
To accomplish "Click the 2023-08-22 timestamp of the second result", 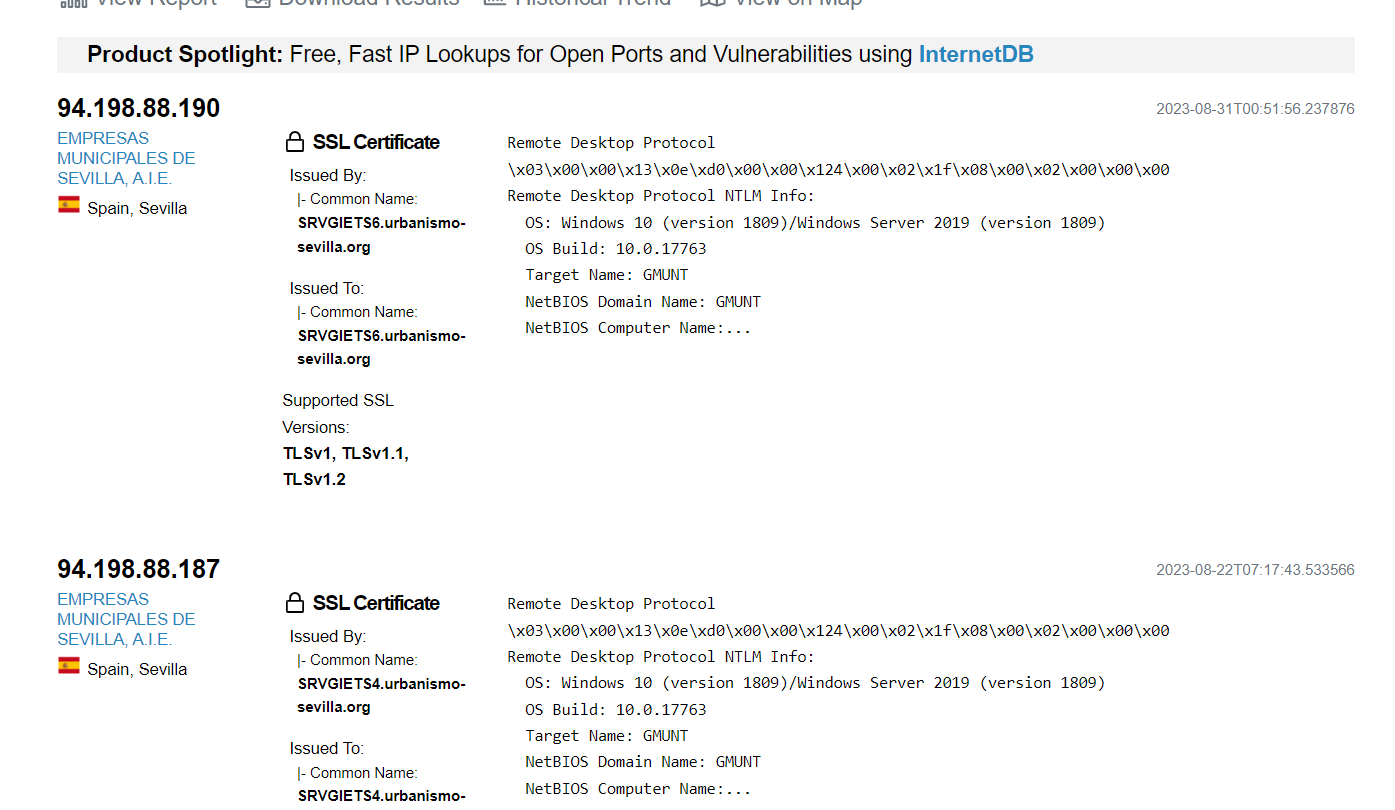I will (1255, 570).
